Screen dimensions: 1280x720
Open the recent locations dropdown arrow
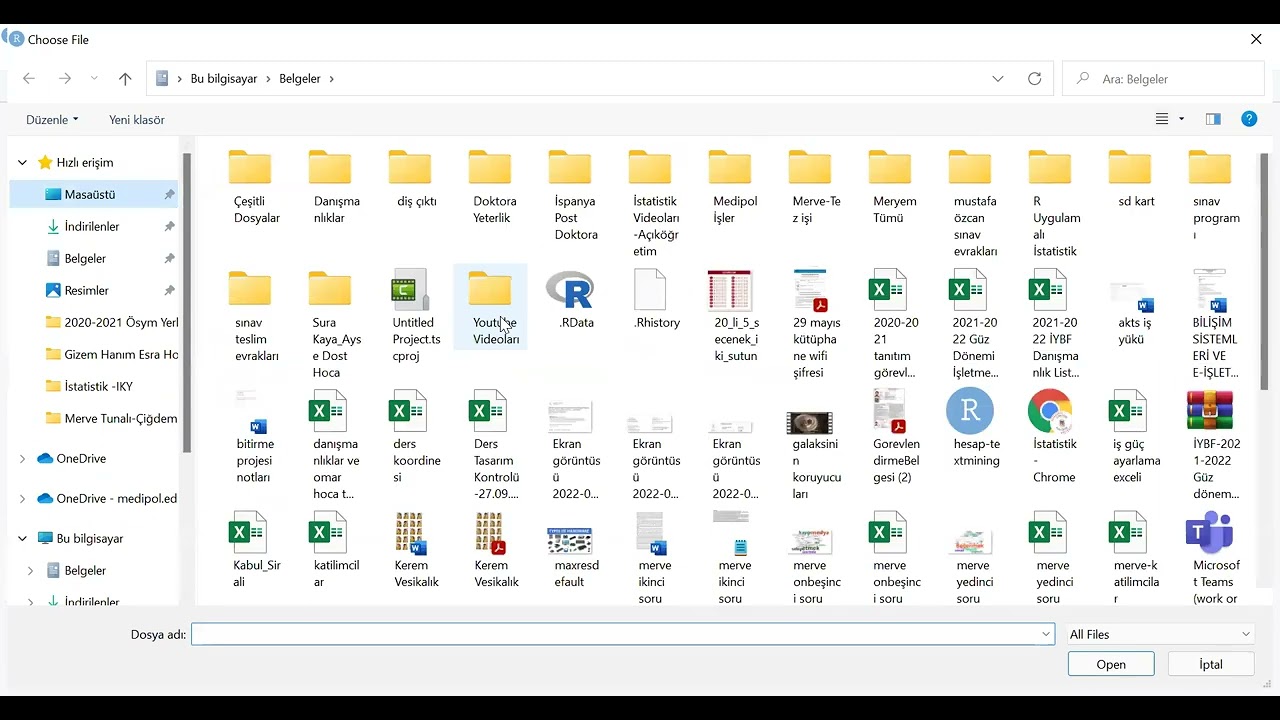pos(94,79)
